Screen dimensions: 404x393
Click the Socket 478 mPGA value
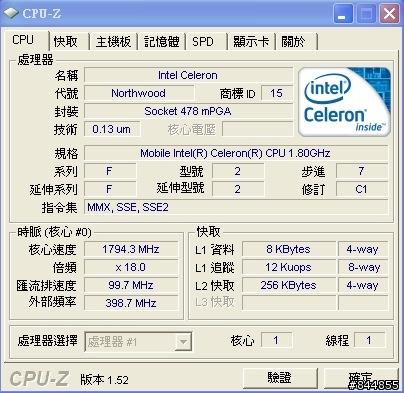pos(188,111)
